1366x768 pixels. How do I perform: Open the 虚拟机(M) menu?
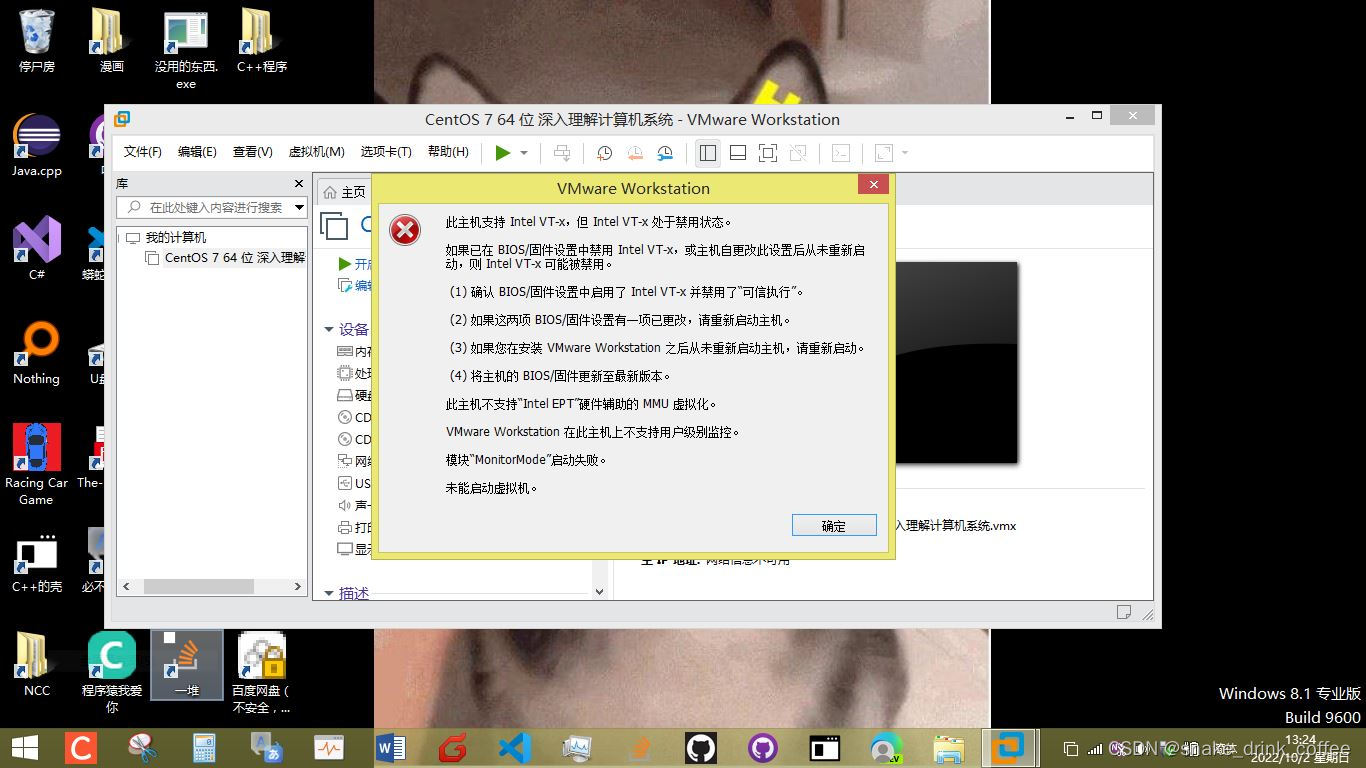coord(316,152)
